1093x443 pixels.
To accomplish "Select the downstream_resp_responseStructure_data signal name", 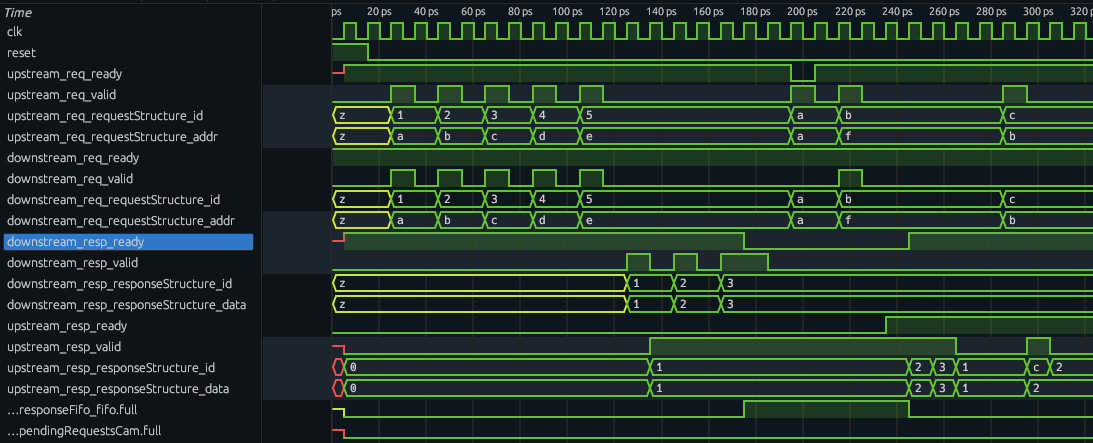I will [x=126, y=305].
